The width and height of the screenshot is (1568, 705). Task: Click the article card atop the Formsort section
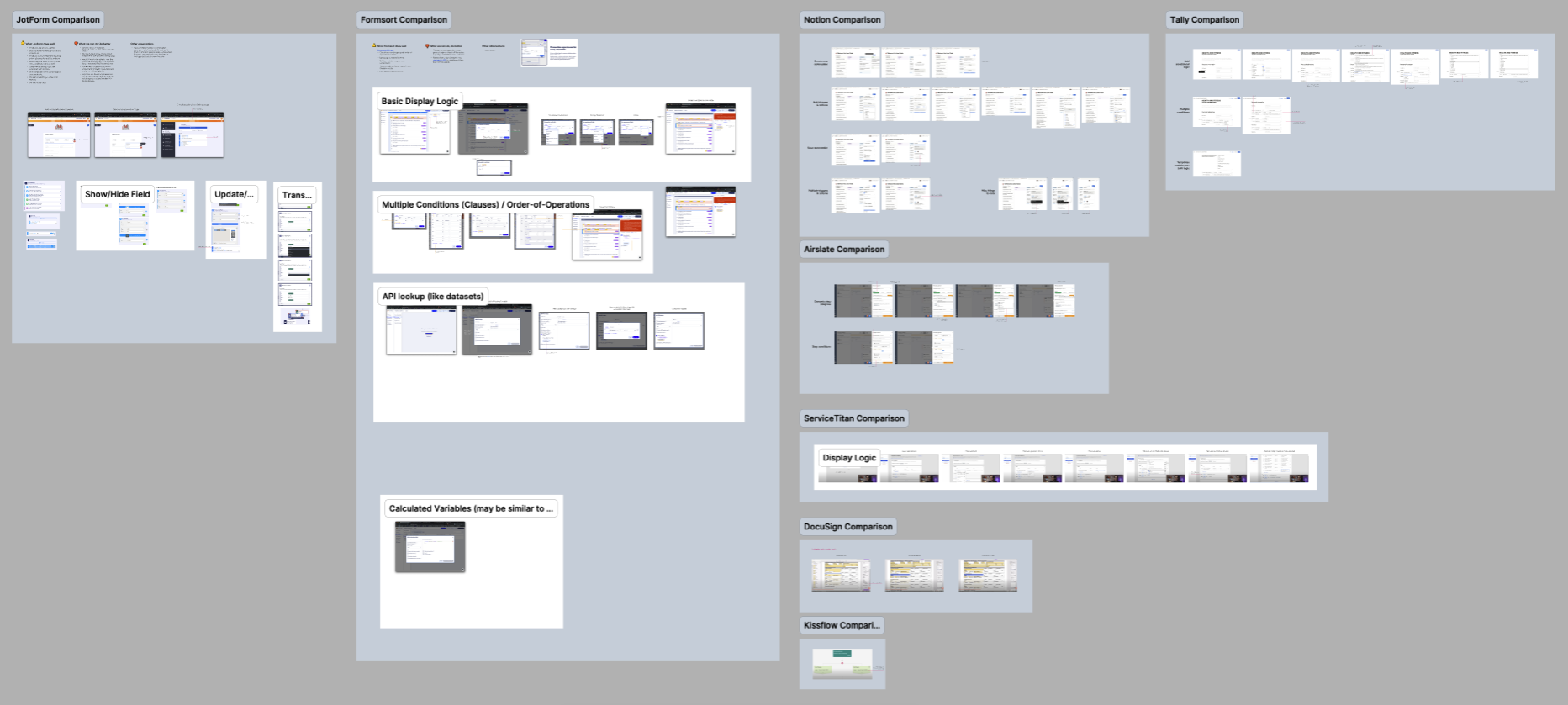549,52
